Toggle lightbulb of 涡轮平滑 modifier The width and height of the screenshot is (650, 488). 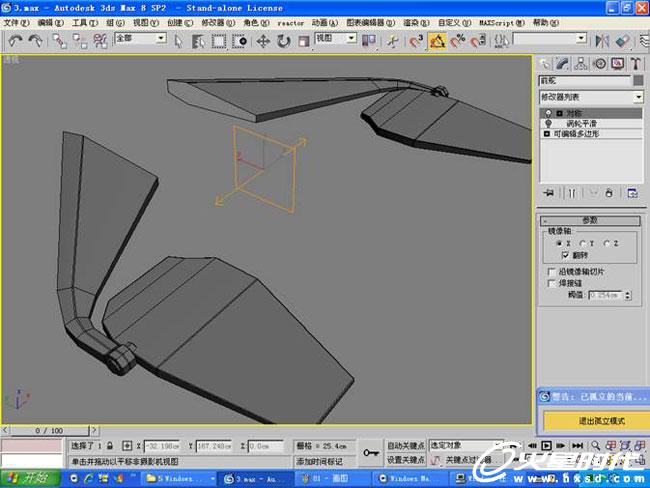click(x=548, y=124)
